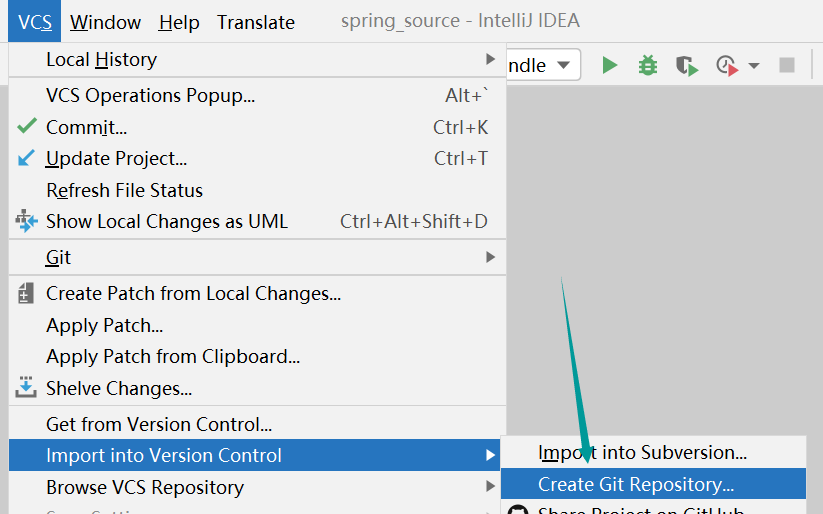Open the Help menu
This screenshot has width=823, height=514.
(x=179, y=22)
